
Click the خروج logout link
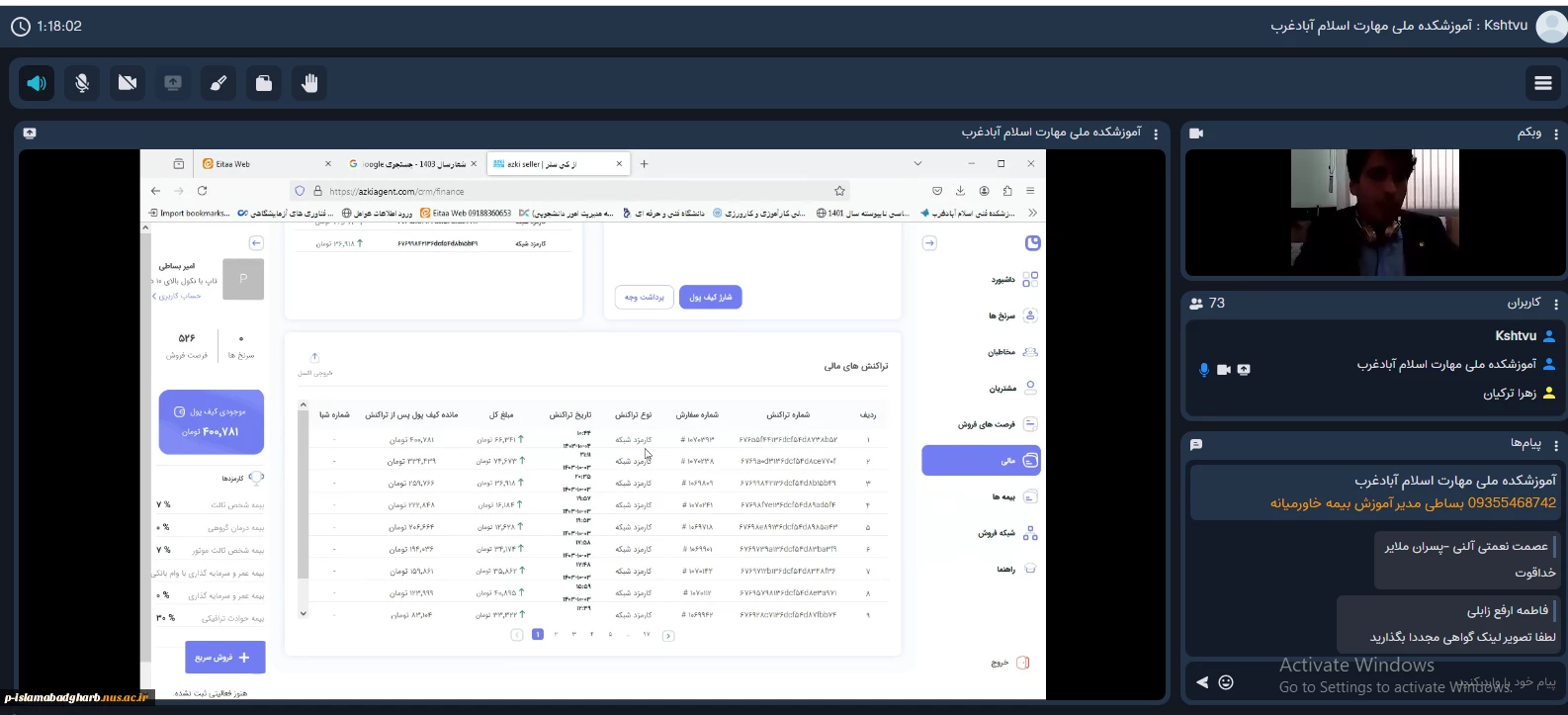(x=1010, y=663)
